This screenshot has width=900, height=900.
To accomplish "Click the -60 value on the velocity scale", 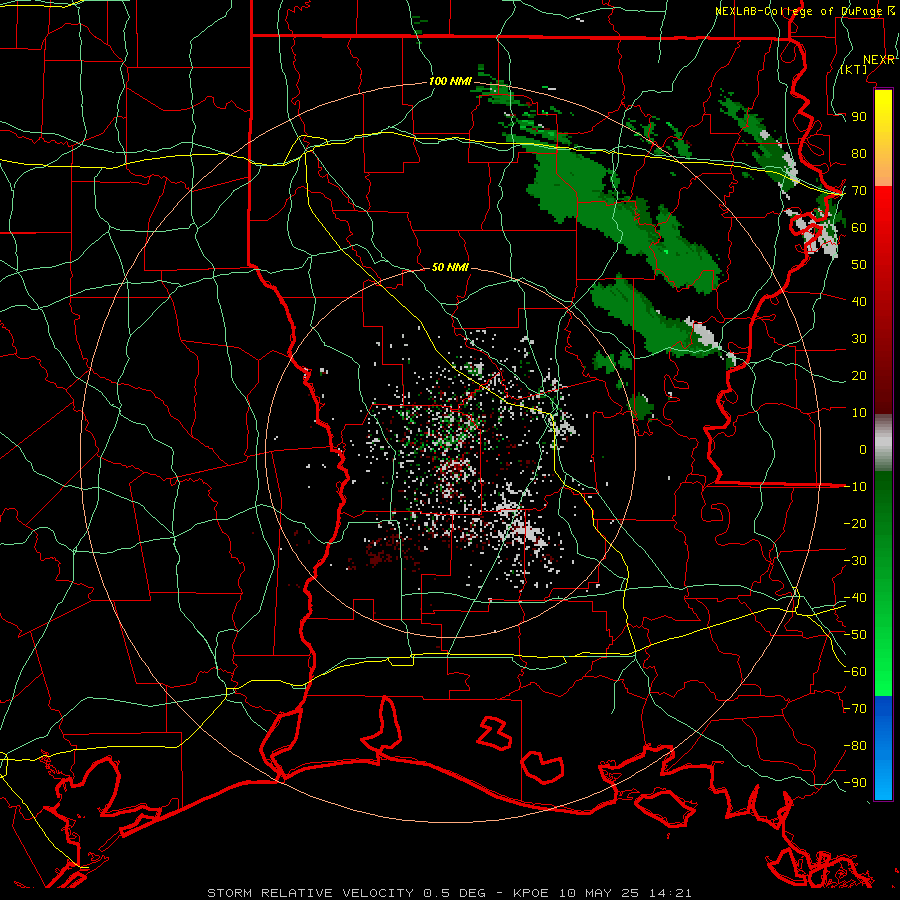I will tap(855, 672).
